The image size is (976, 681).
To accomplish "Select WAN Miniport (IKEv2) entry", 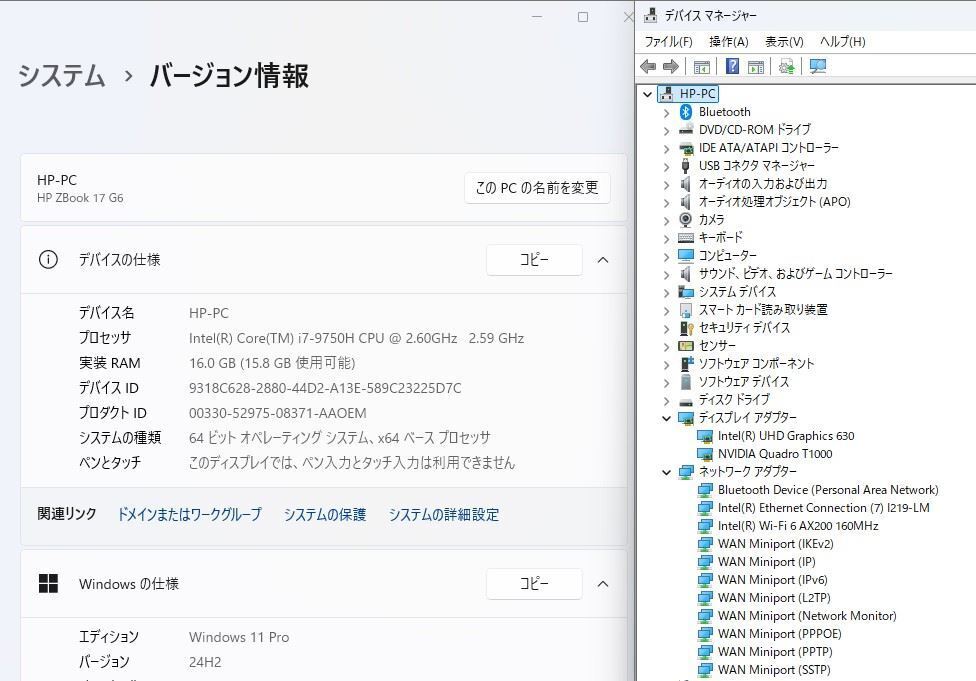I will (776, 544).
